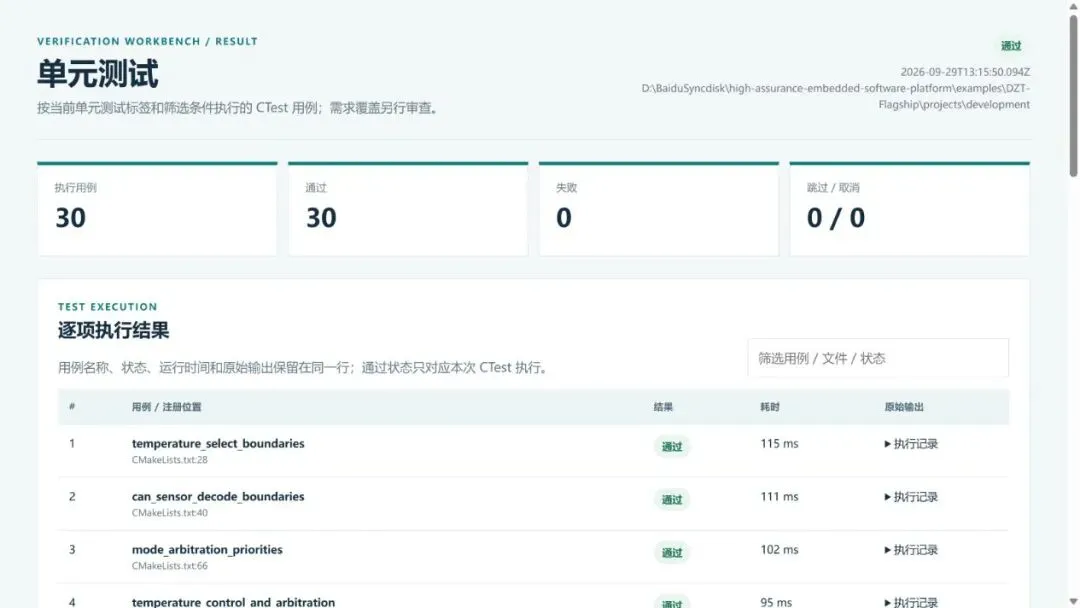Expand 执行记录 for can_sensor_decode_boundaries
This screenshot has width=1080, height=608.
click(911, 497)
